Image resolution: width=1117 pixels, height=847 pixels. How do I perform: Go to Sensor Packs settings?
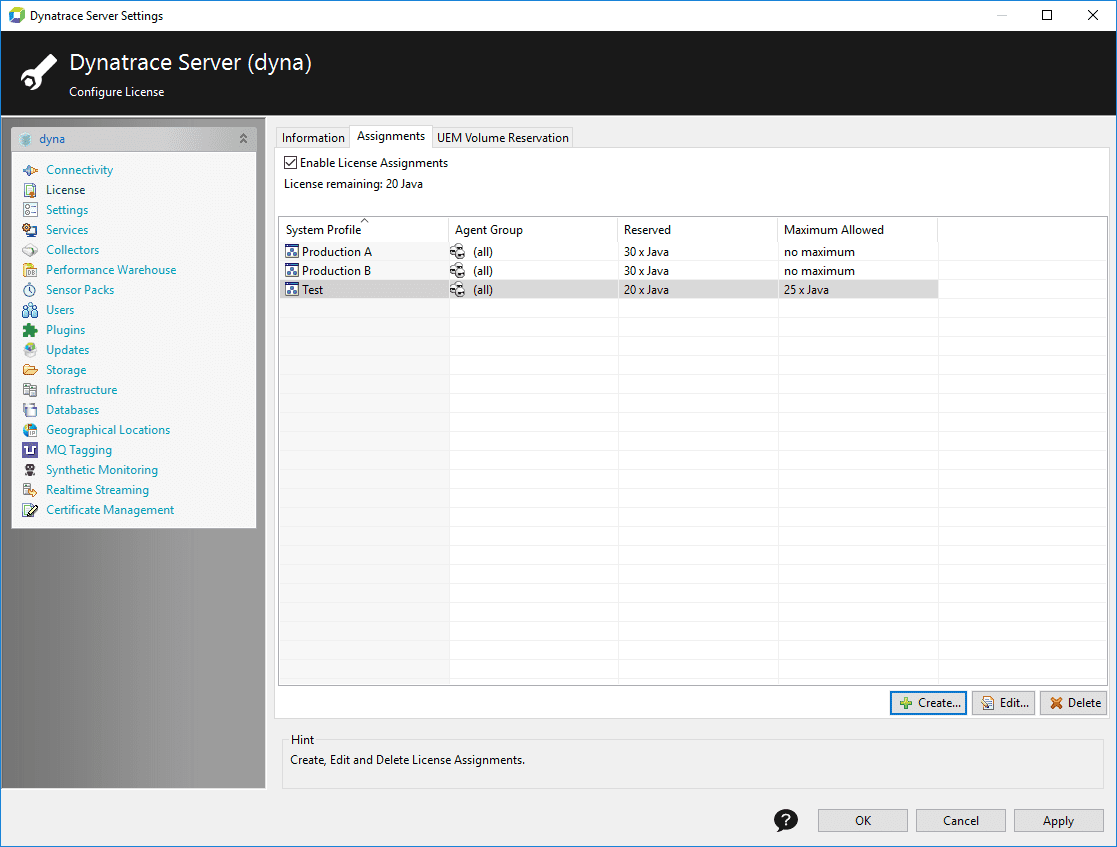tap(80, 290)
